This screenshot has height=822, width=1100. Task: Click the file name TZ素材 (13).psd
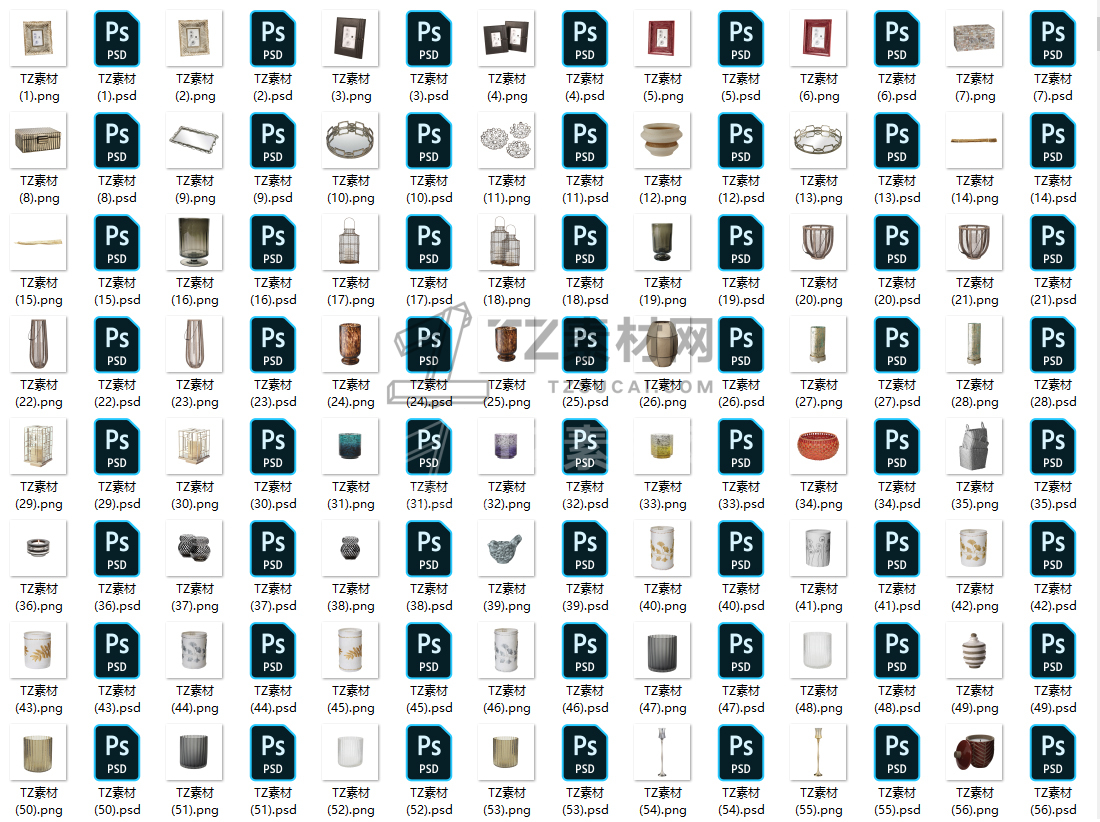(x=897, y=189)
